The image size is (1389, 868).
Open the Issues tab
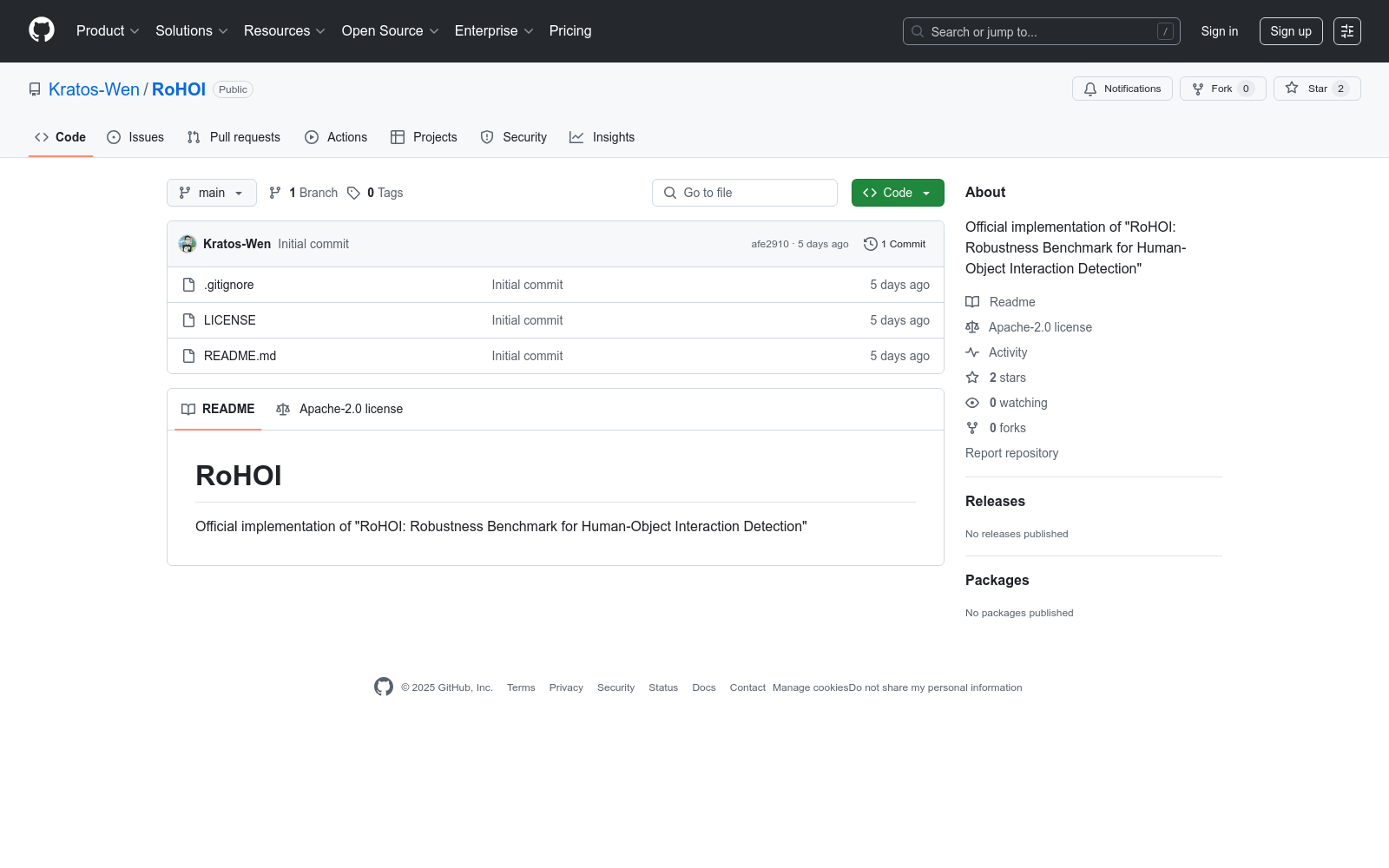[x=135, y=137]
